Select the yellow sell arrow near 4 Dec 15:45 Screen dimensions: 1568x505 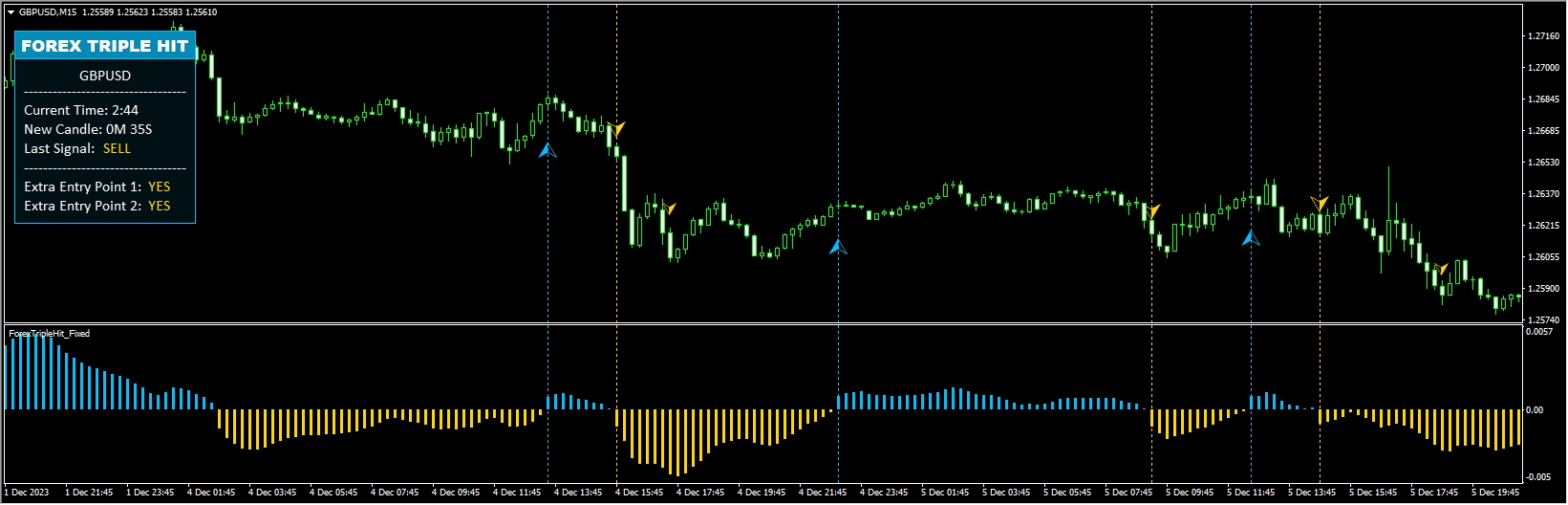click(x=669, y=208)
